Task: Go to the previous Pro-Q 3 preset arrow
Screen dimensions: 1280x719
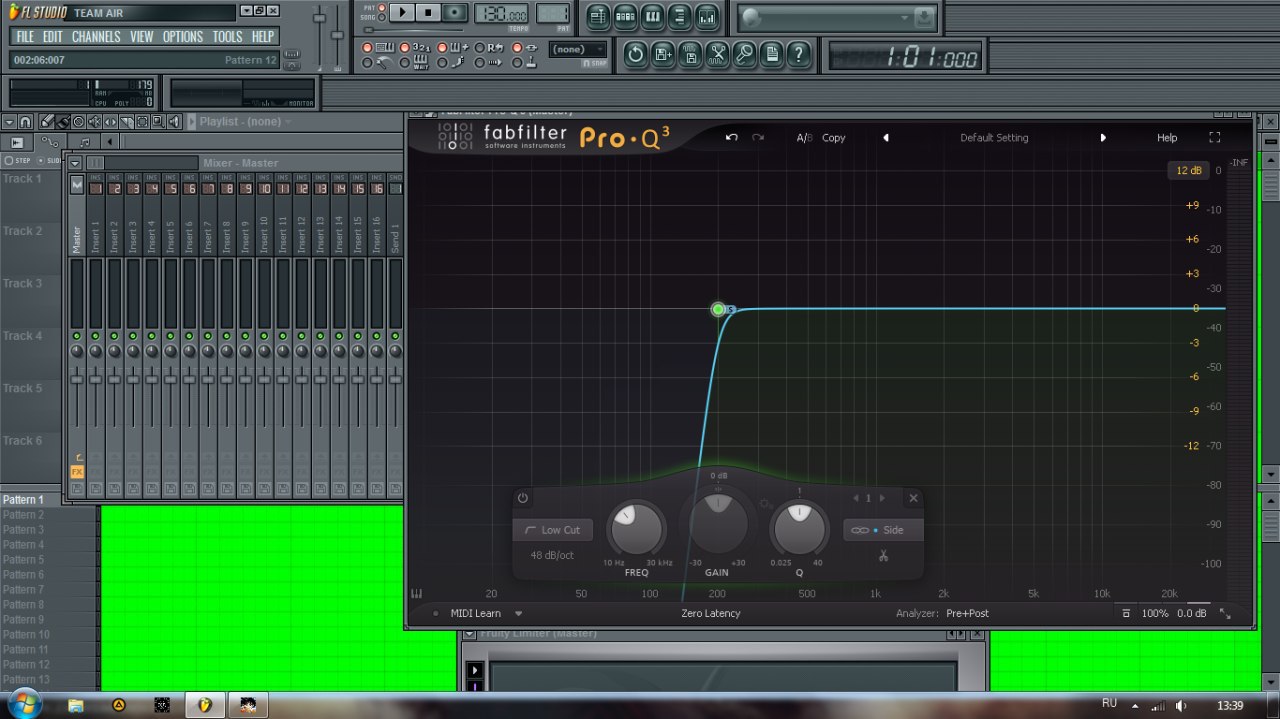Action: 886,138
